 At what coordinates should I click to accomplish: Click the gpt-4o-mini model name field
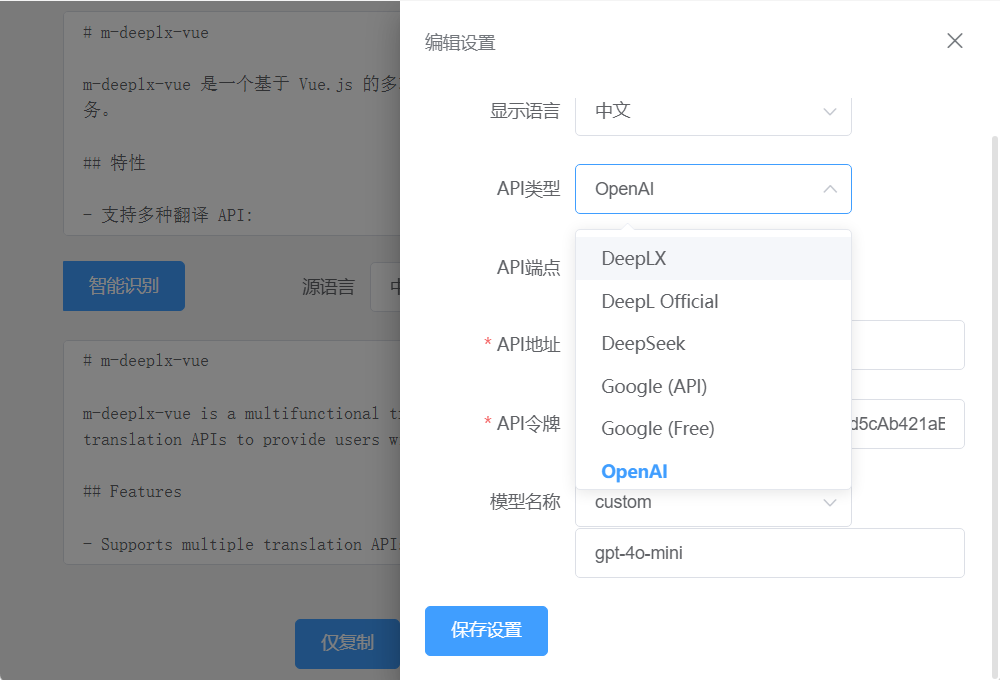tap(769, 553)
